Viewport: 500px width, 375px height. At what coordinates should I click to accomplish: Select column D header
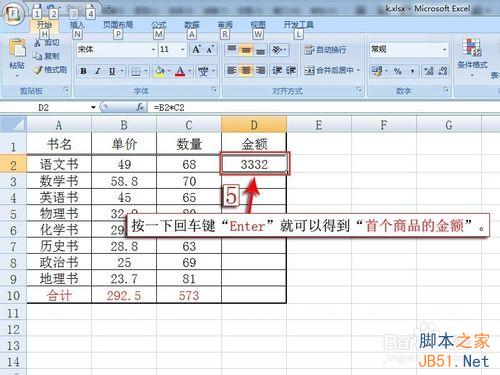point(254,125)
